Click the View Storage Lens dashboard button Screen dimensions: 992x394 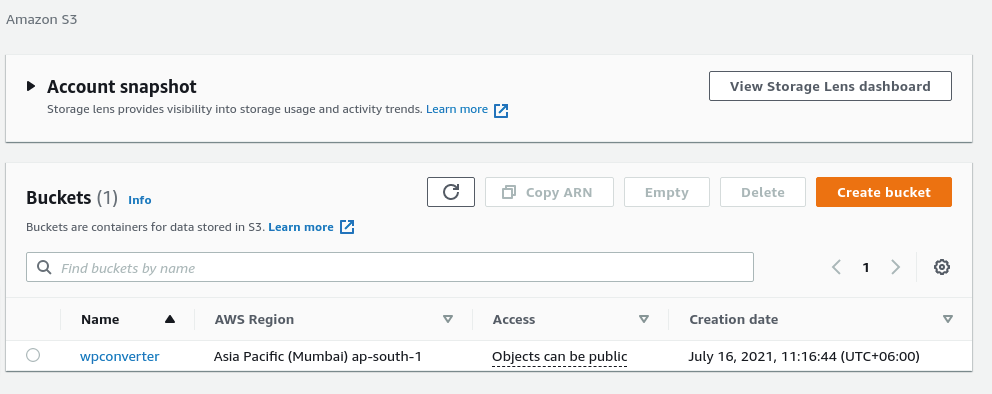pyautogui.click(x=830, y=86)
